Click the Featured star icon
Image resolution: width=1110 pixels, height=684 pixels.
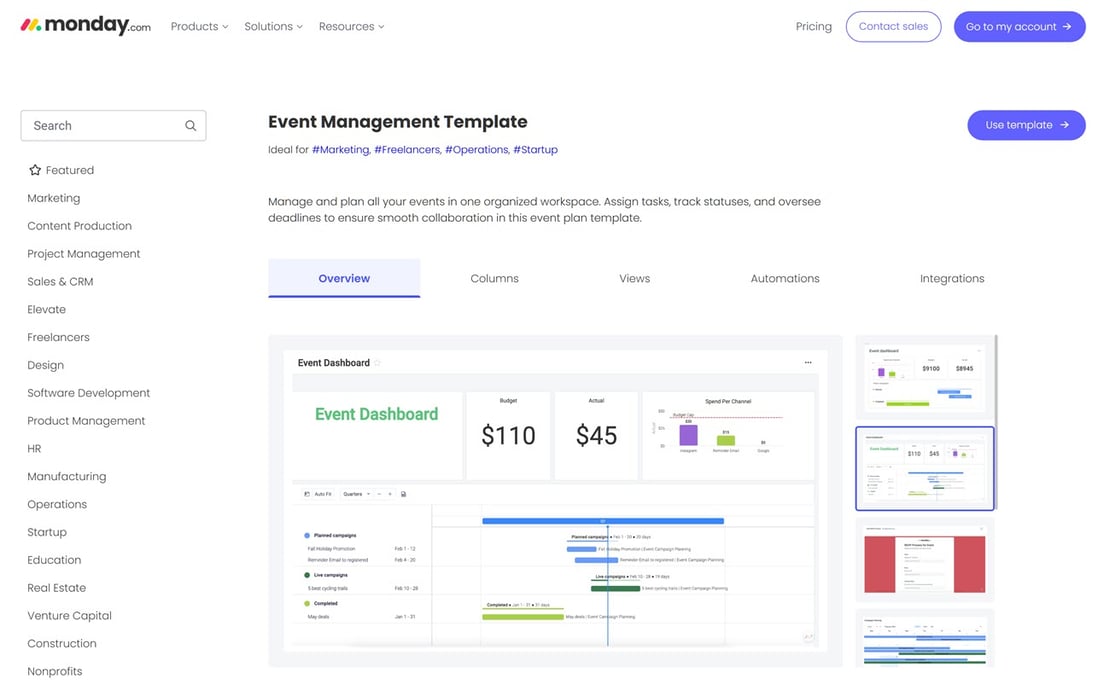35,170
